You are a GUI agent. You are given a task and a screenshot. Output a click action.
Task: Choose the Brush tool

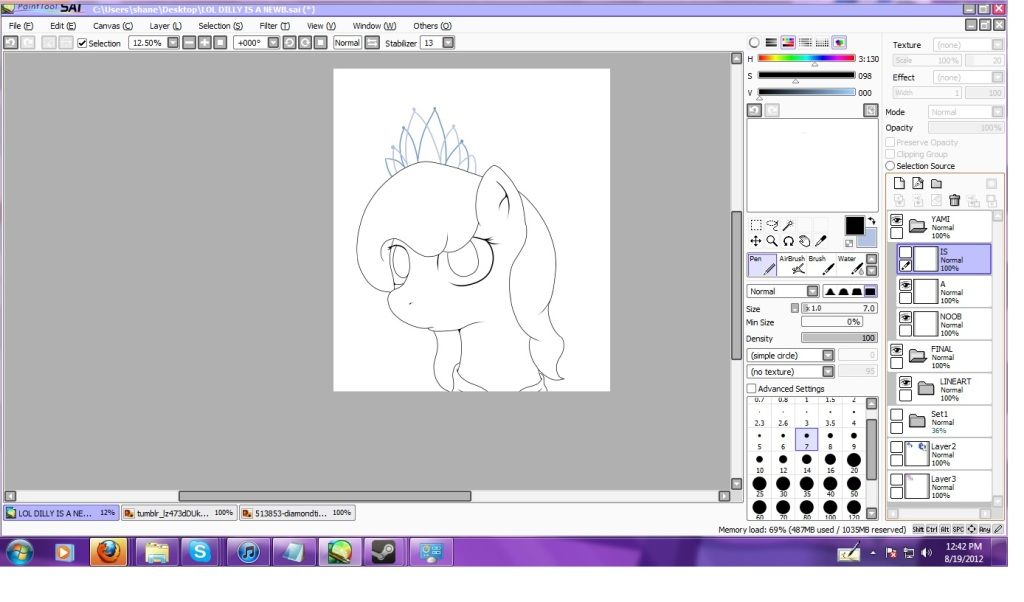click(x=820, y=264)
